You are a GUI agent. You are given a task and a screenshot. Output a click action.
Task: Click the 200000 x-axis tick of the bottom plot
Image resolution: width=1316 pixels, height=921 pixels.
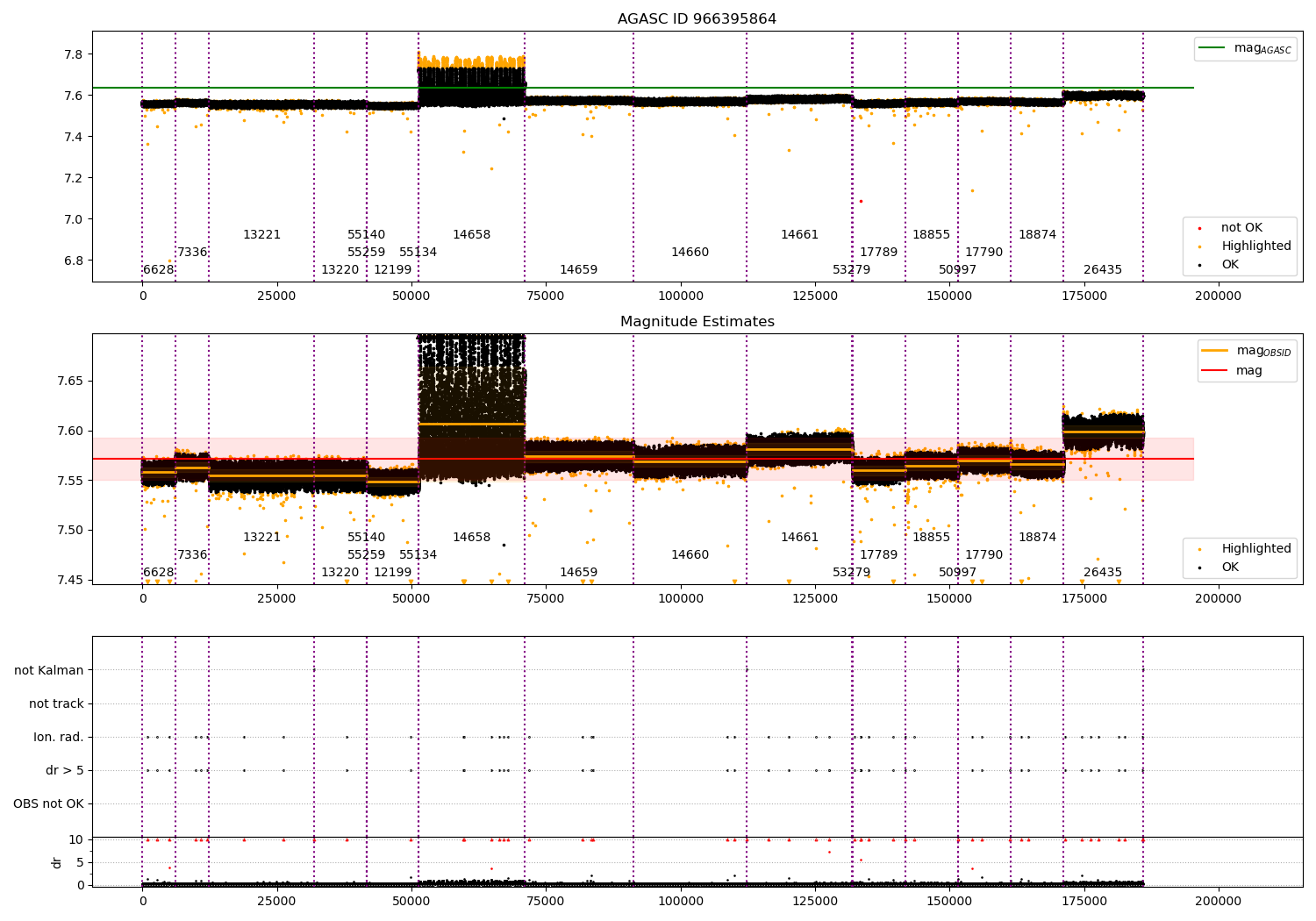(x=1219, y=901)
